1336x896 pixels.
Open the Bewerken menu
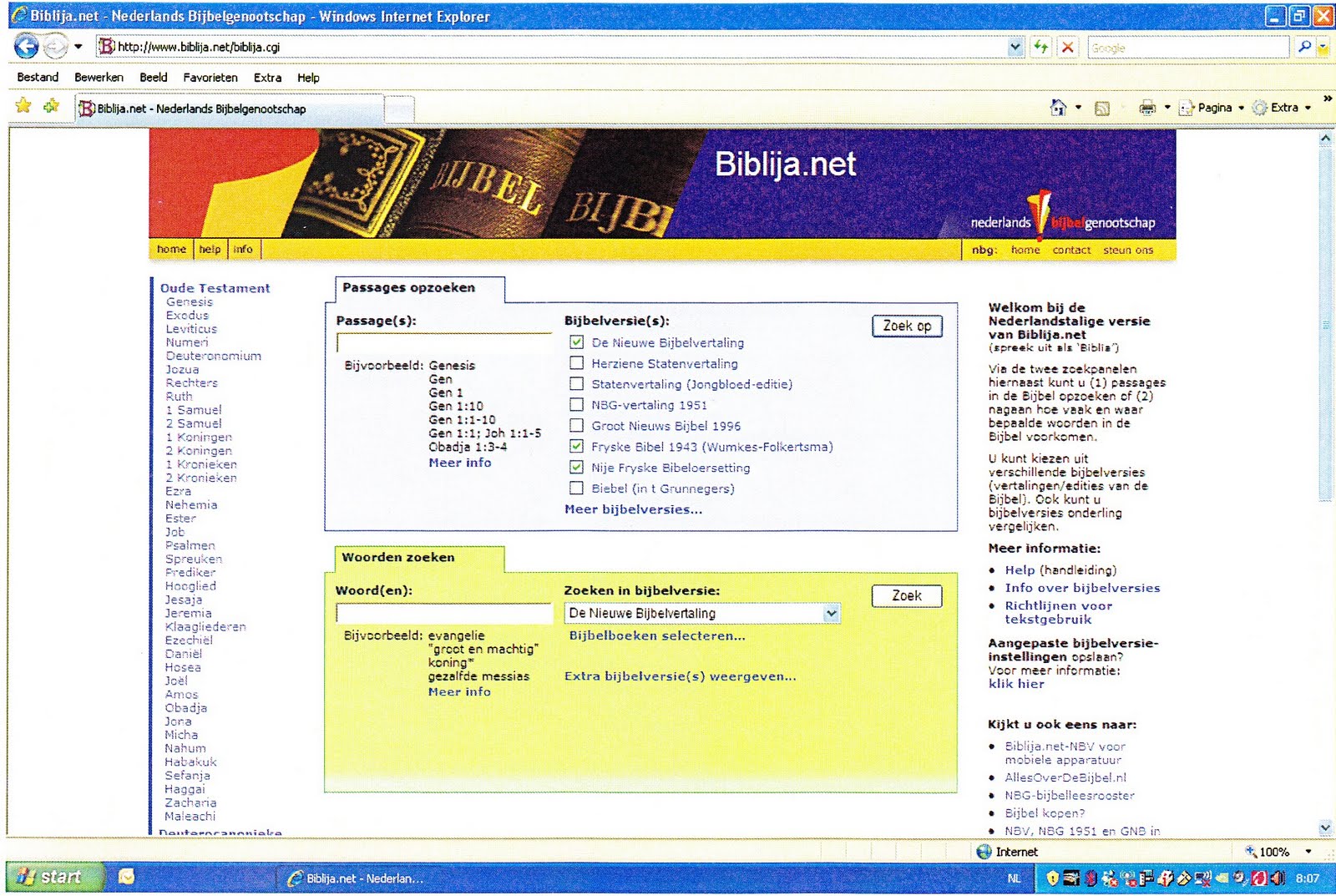tap(99, 78)
